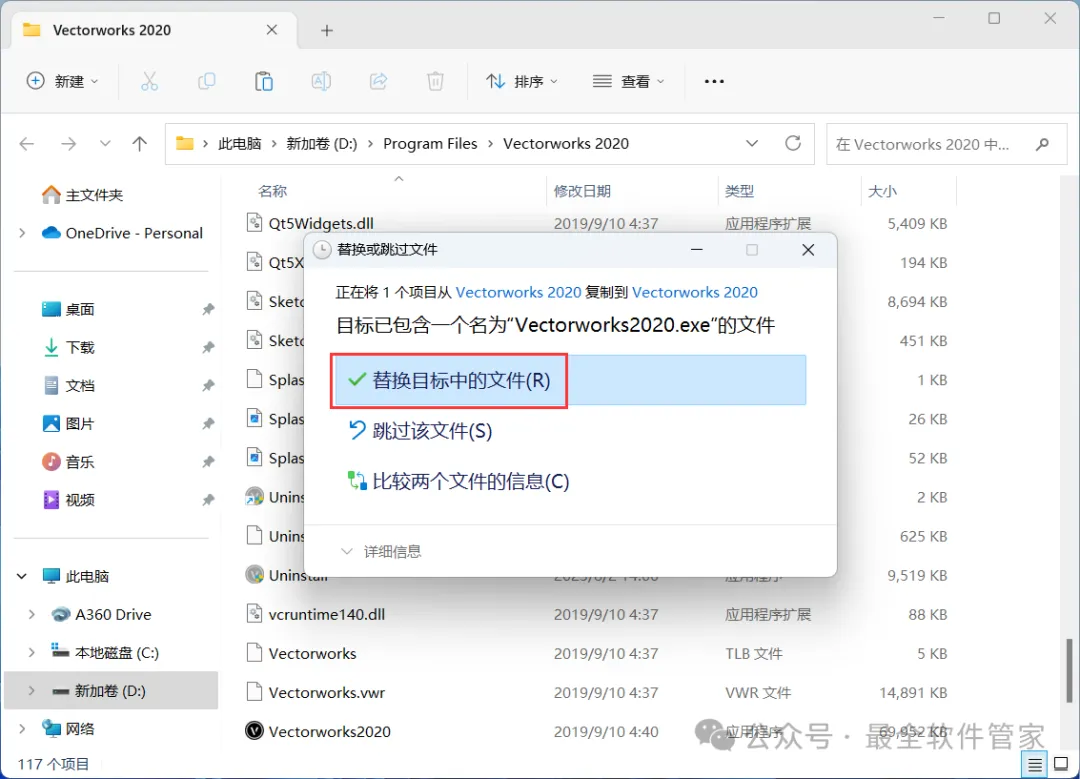Close the 替换或跳过文件 dialog
Screen dimensions: 1080x779
(808, 250)
